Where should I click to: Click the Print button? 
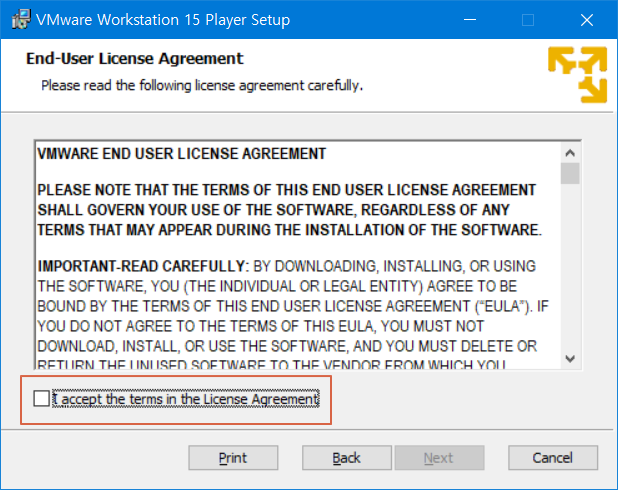[233, 458]
